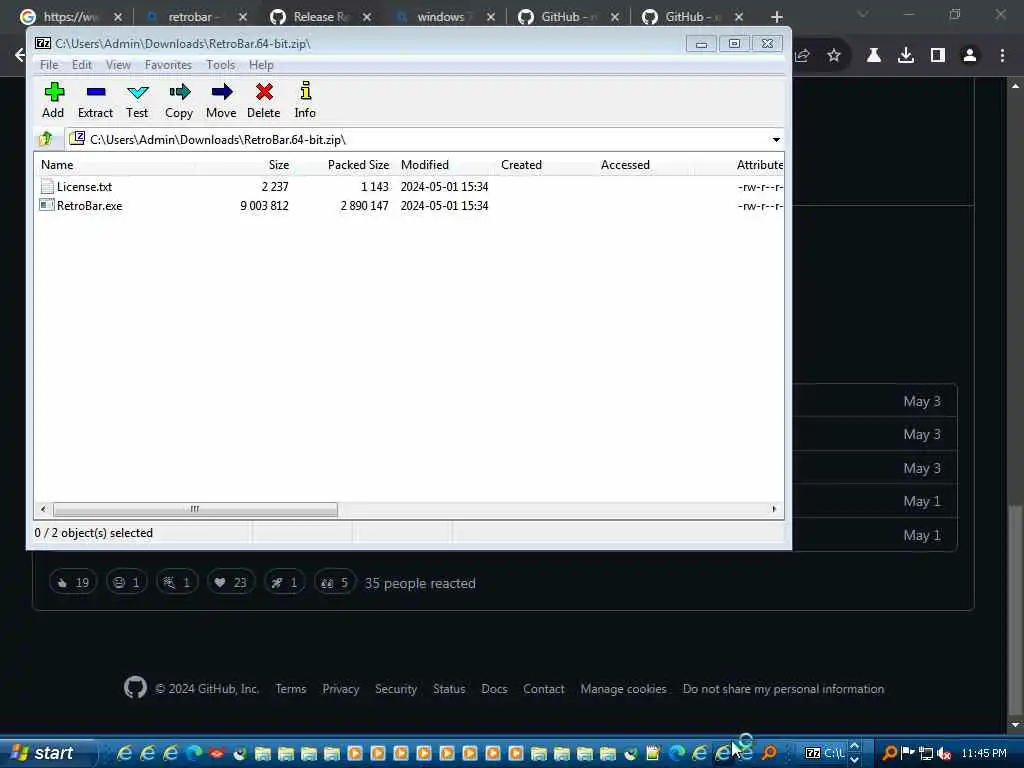This screenshot has width=1024, height=768.
Task: Click 7-Zip horizontal scrollbar thumb
Action: pos(195,509)
